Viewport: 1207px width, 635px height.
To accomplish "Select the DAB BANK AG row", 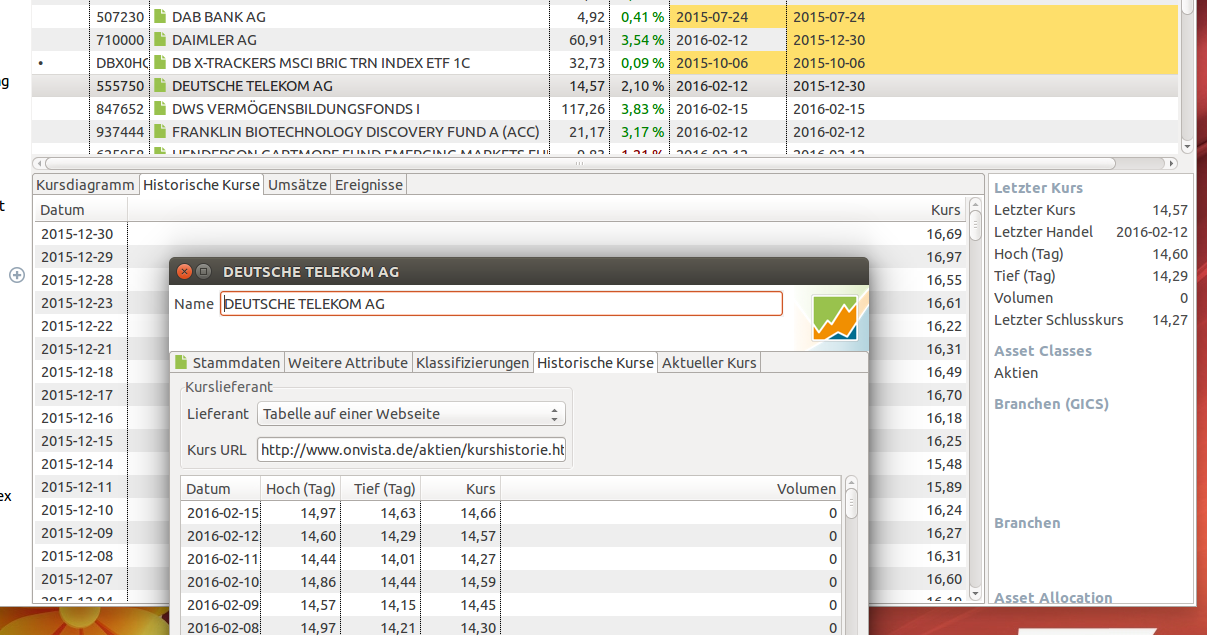I will coord(606,17).
